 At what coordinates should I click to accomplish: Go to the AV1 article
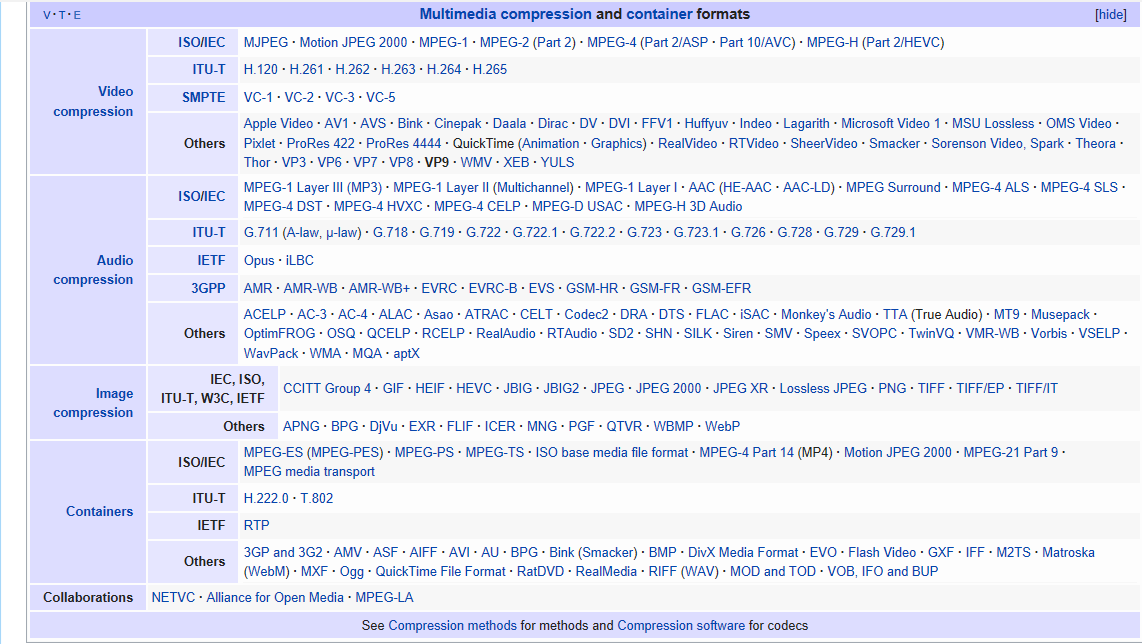336,124
